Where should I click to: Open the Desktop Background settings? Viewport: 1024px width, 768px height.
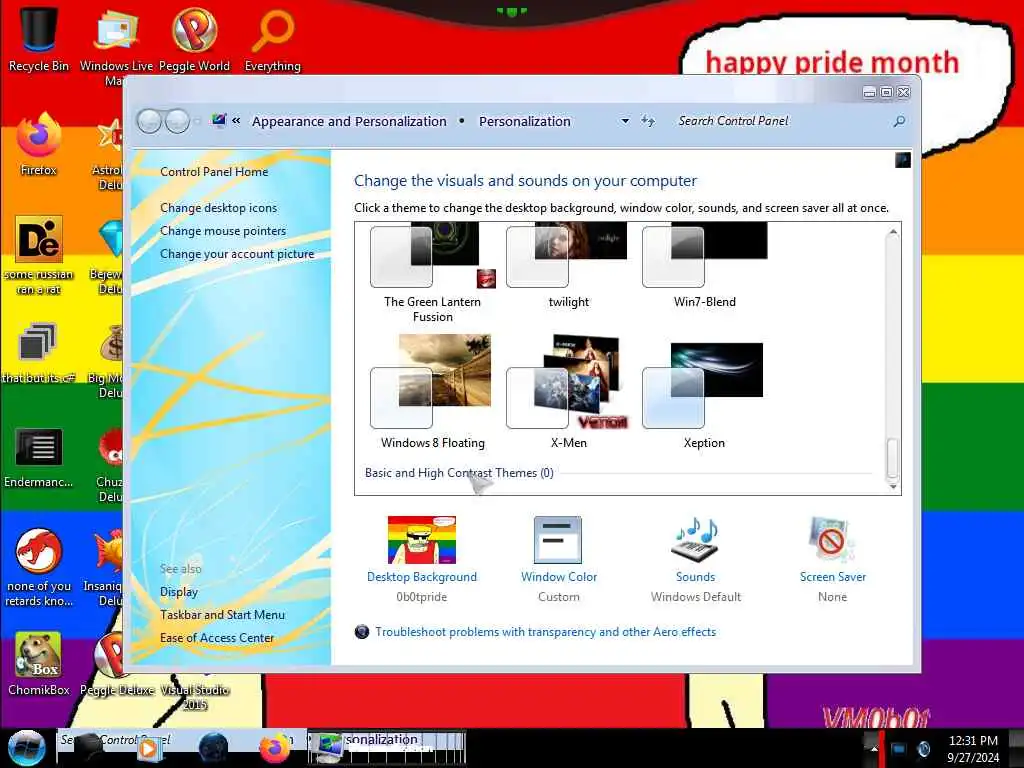pos(422,559)
